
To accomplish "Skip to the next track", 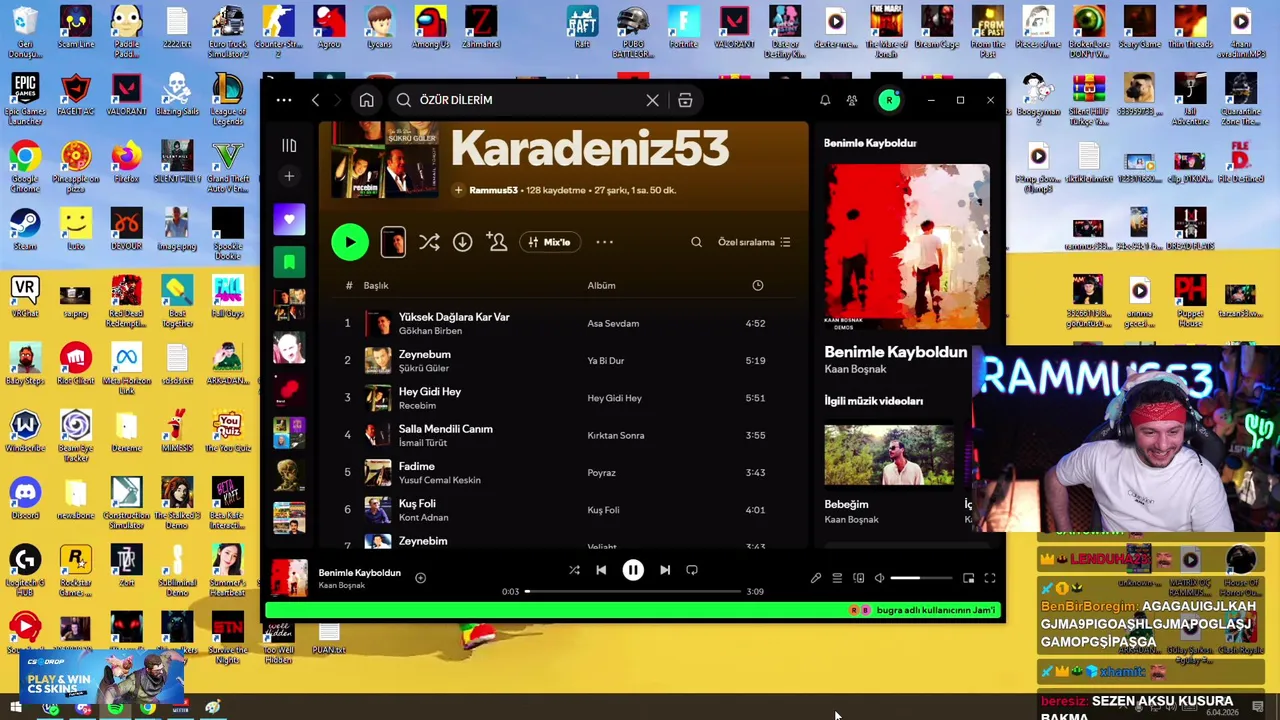I will coord(665,570).
